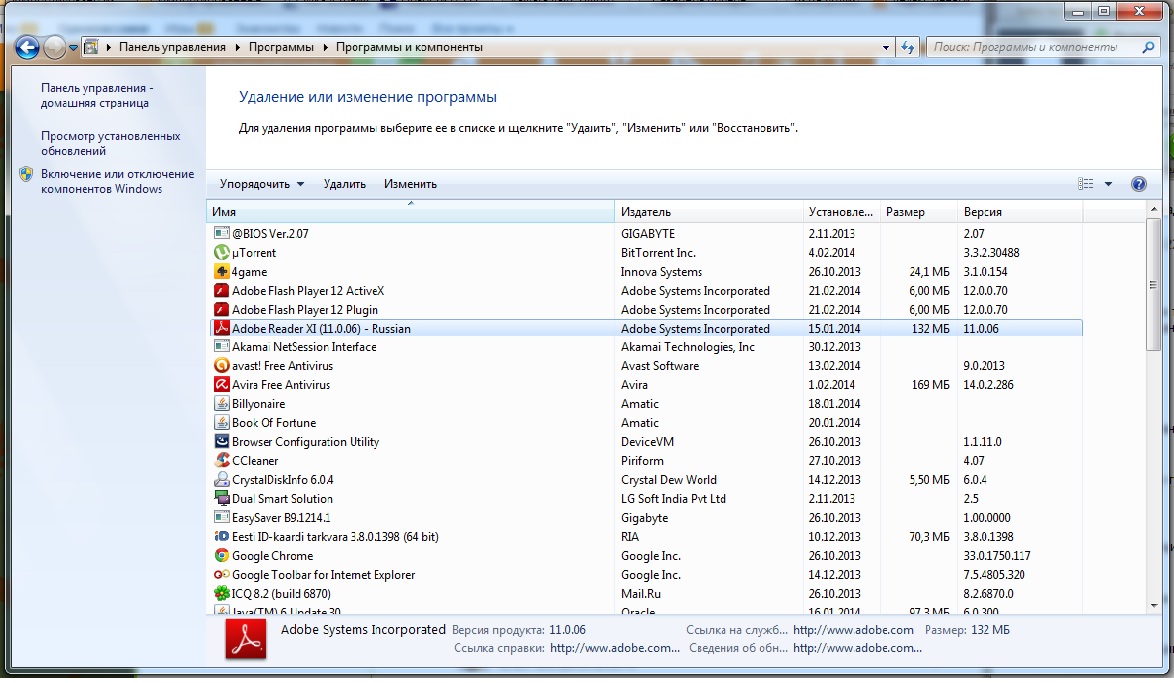Click the CrystalDiskInfo 6.0.4 icon

(221, 479)
